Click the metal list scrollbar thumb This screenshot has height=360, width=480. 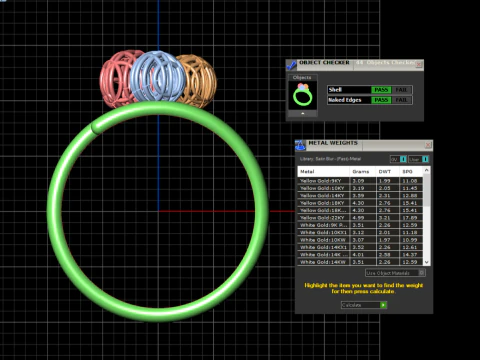(x=426, y=191)
